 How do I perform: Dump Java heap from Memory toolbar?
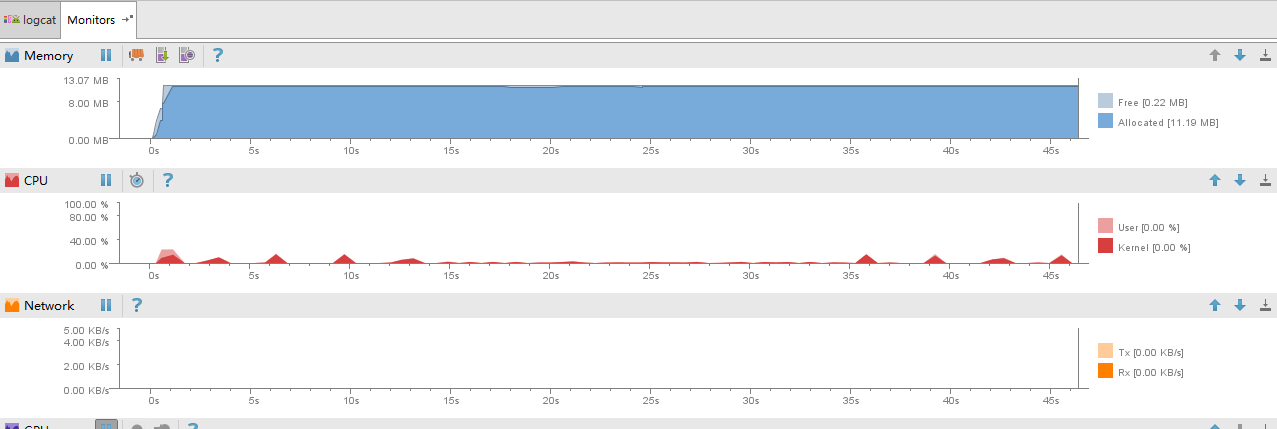(162, 55)
